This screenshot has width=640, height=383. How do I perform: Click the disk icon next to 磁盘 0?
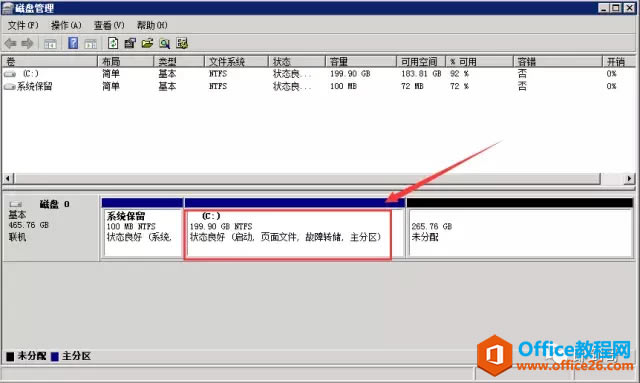click(16, 204)
